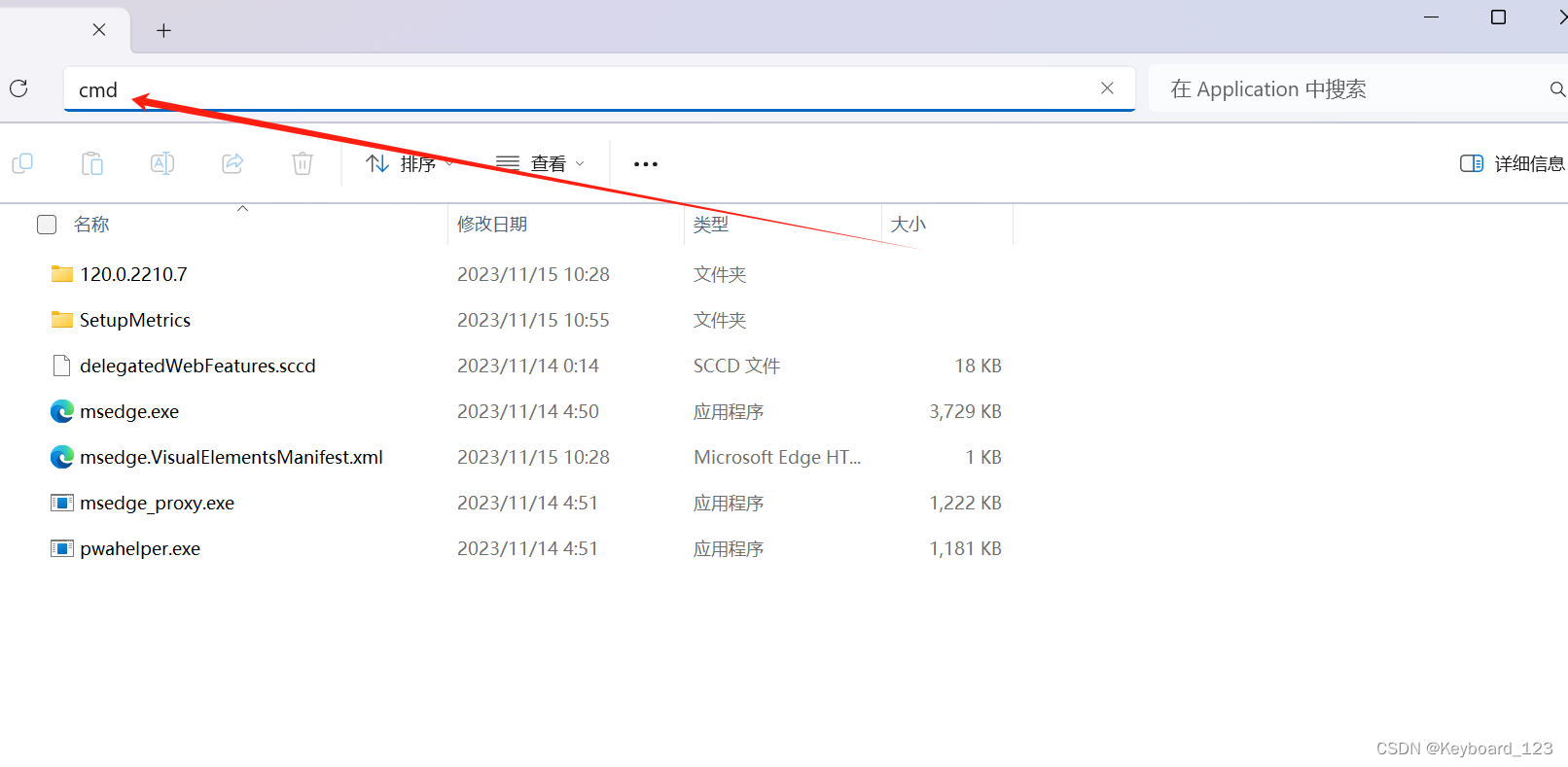Select the msedge.exe Edge icon
The height and width of the screenshot is (767, 1568).
pyautogui.click(x=62, y=411)
